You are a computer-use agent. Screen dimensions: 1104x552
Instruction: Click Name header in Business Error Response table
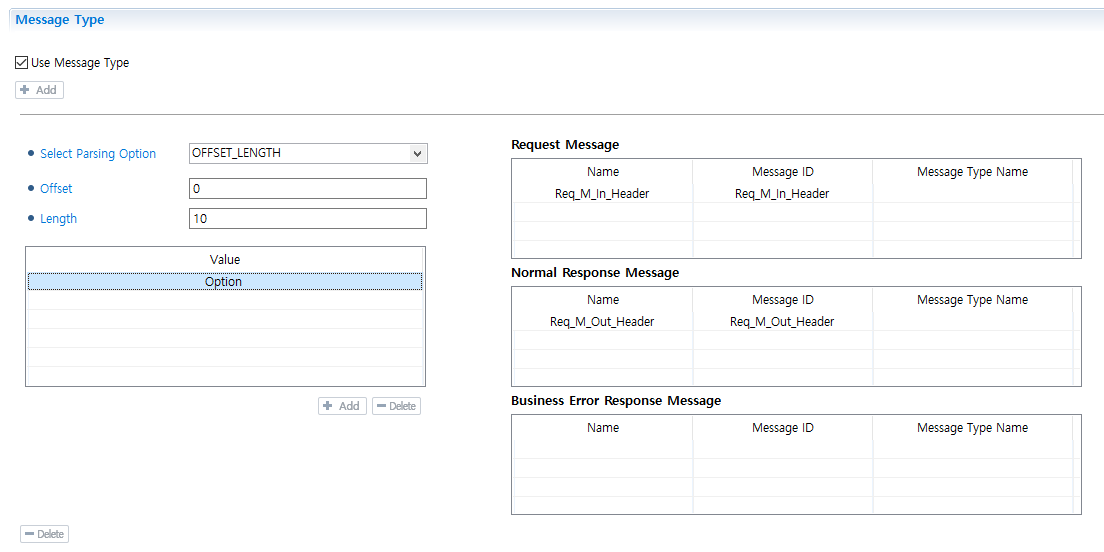(x=603, y=428)
